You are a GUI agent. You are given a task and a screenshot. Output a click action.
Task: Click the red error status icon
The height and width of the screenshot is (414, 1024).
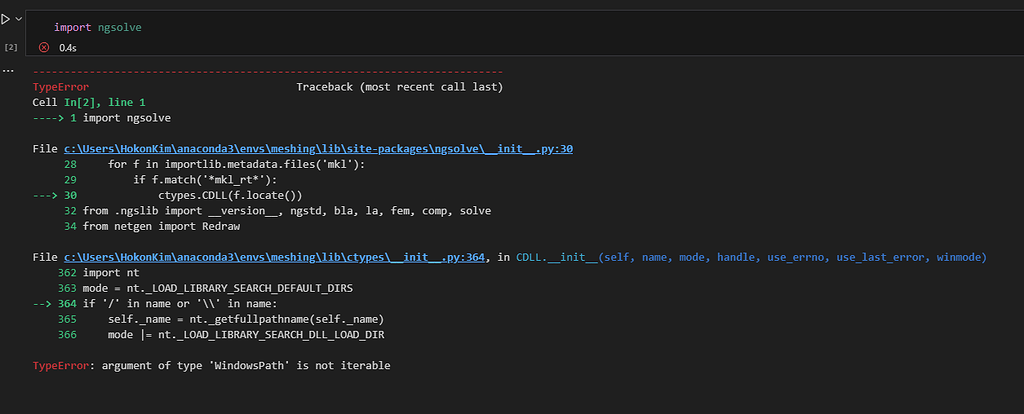(x=44, y=47)
